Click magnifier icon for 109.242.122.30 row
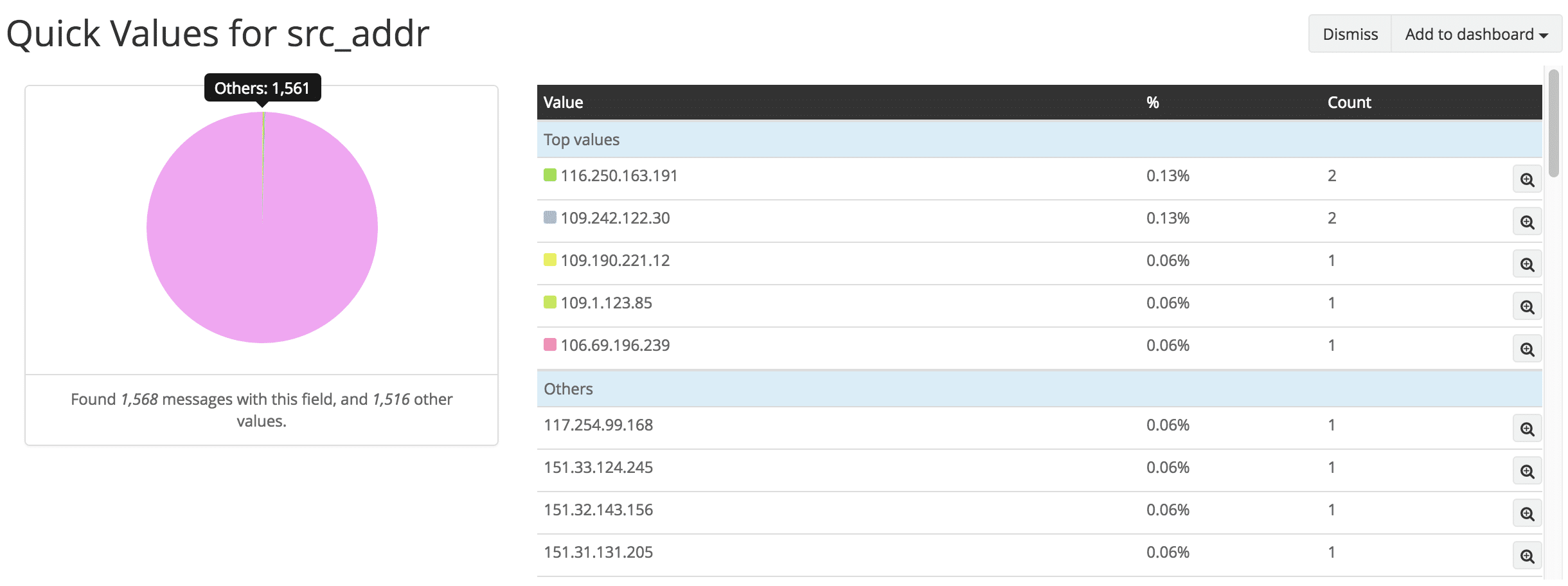The width and height of the screenshot is (1568, 586). click(x=1527, y=222)
